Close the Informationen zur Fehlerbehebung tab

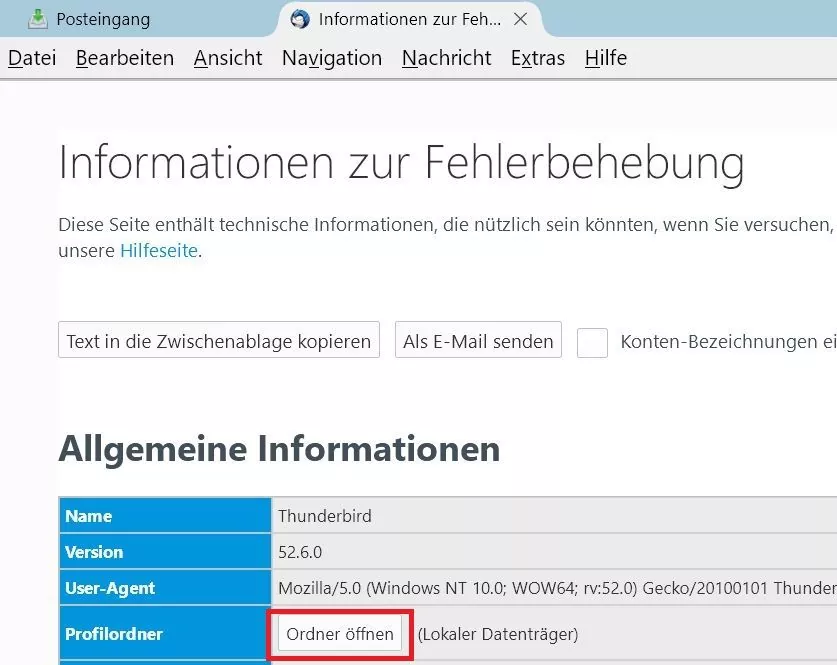click(520, 19)
